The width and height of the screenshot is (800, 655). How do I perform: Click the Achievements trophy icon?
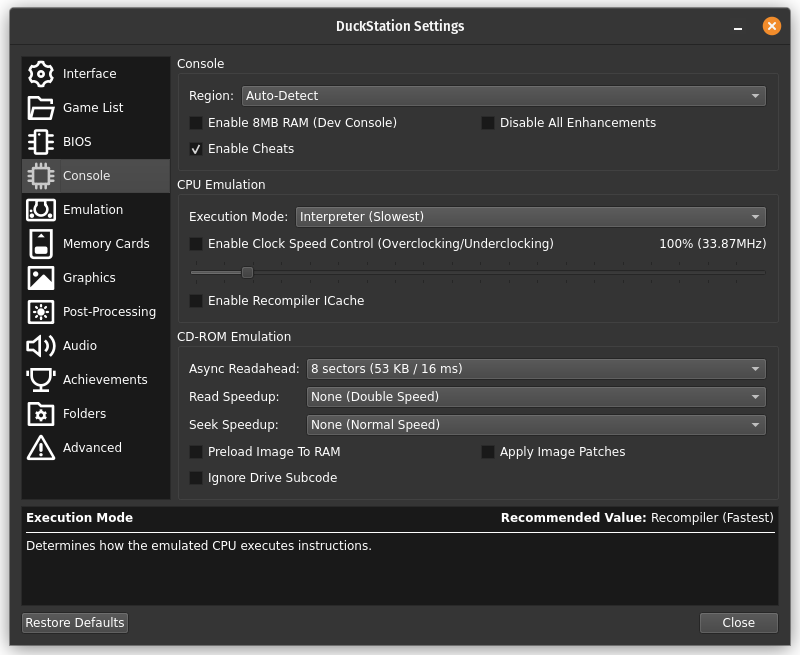tap(41, 380)
